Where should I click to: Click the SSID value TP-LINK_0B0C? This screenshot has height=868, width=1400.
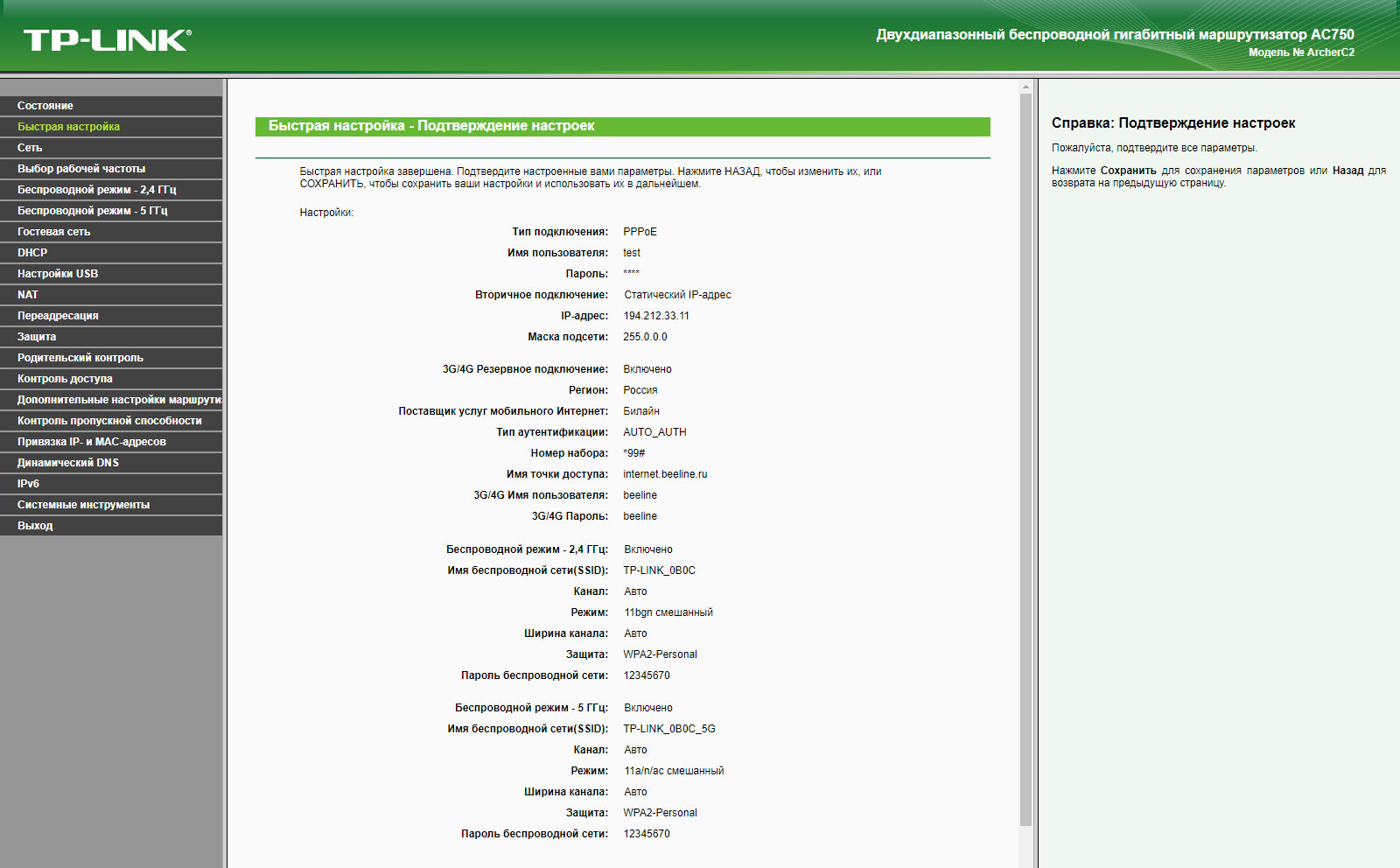[x=660, y=570]
